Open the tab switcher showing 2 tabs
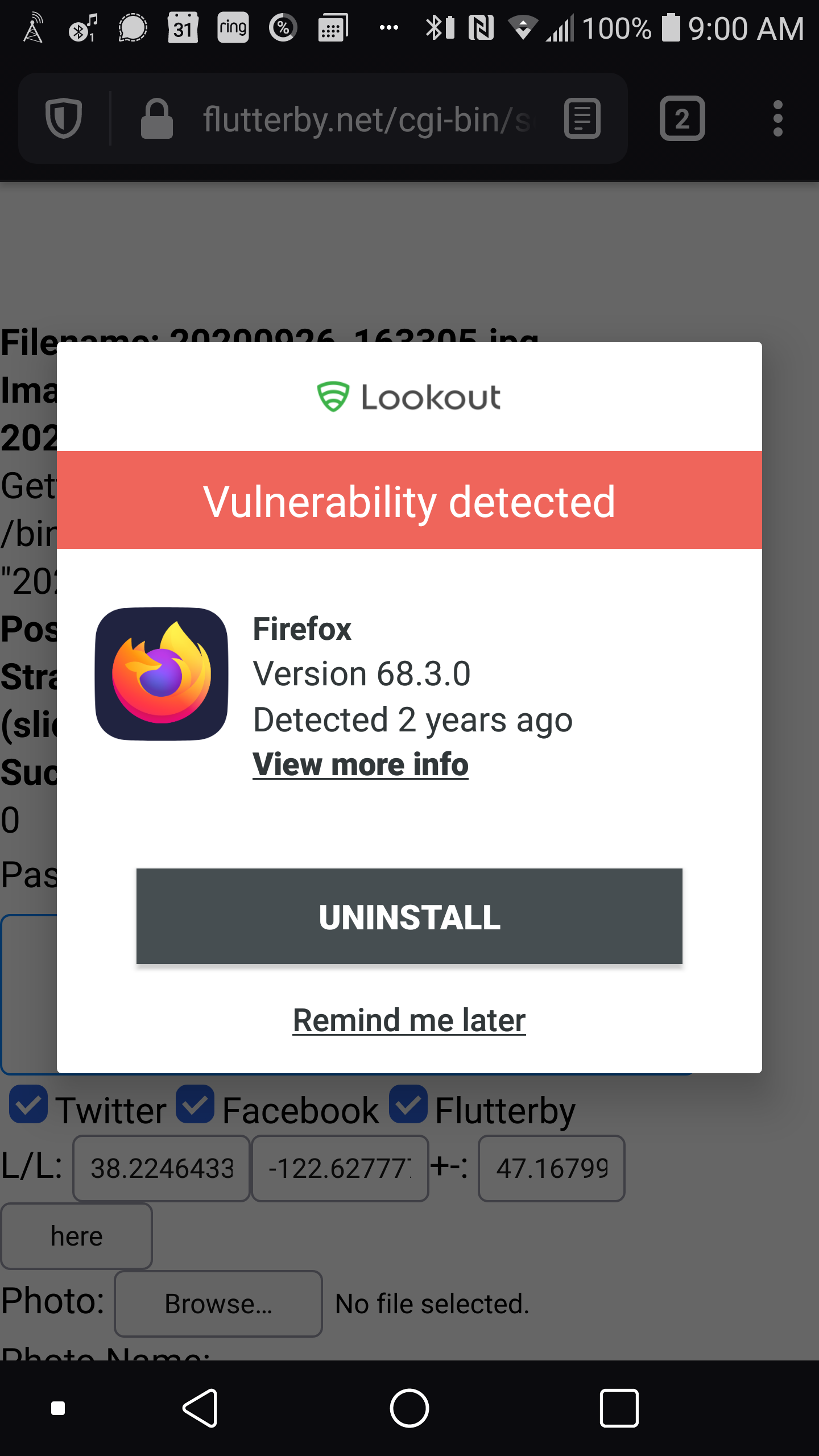This screenshot has height=1456, width=819. pos(682,118)
